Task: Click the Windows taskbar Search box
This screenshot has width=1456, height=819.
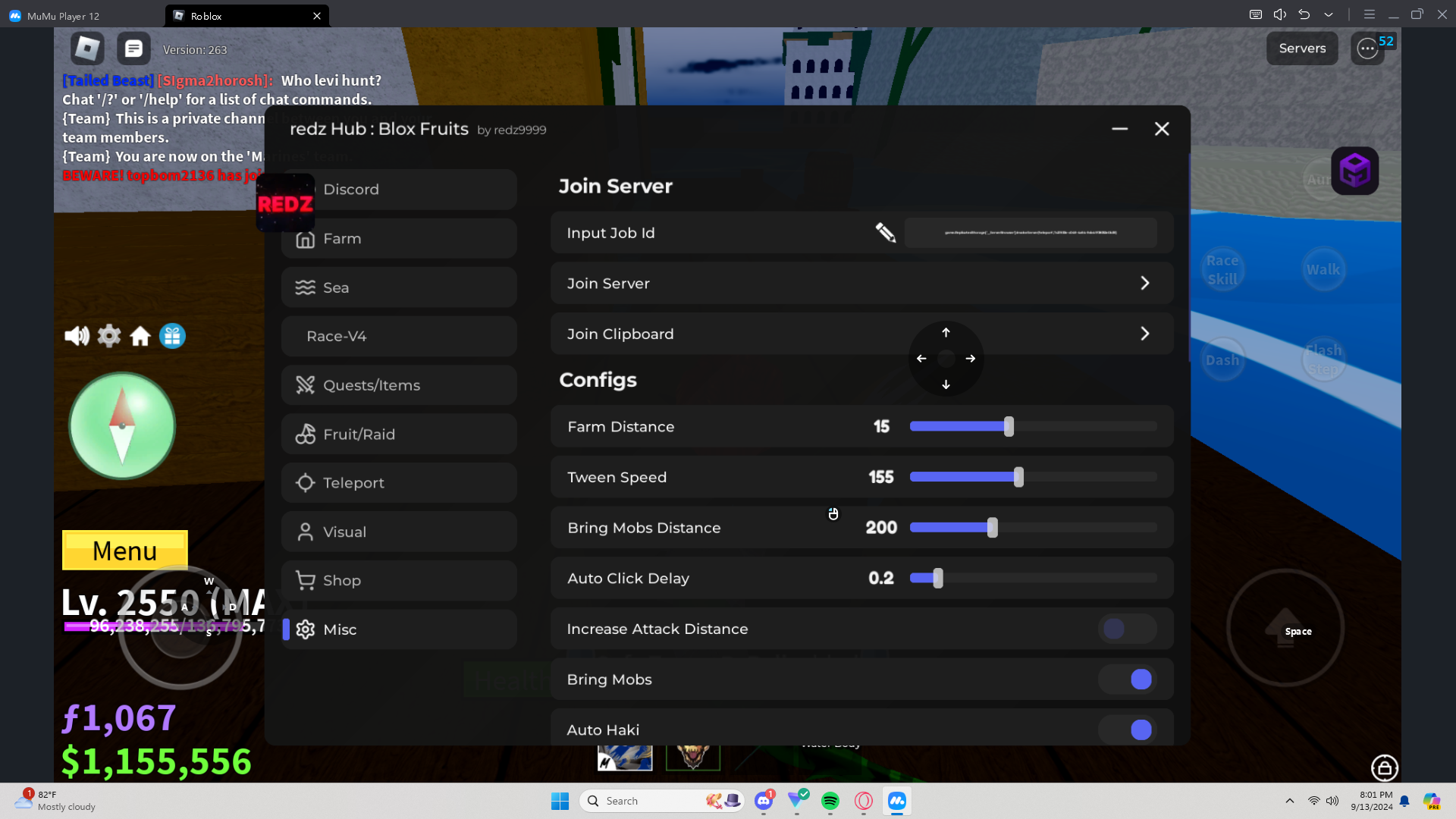Action: point(662,801)
